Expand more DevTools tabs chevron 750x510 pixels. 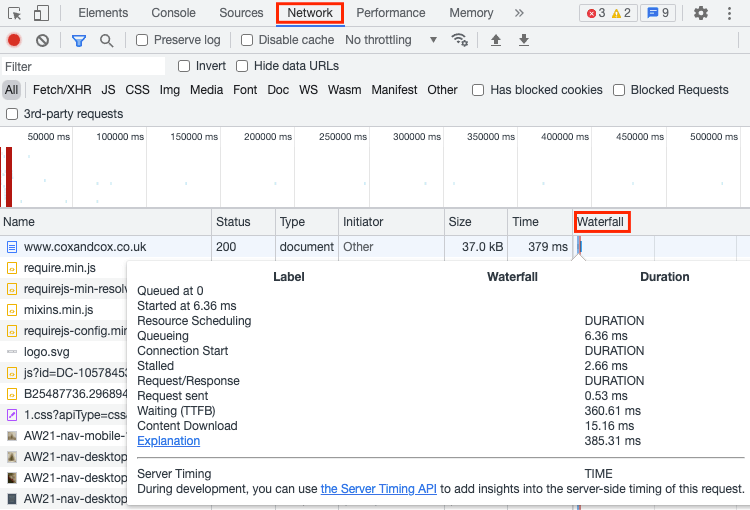(519, 13)
